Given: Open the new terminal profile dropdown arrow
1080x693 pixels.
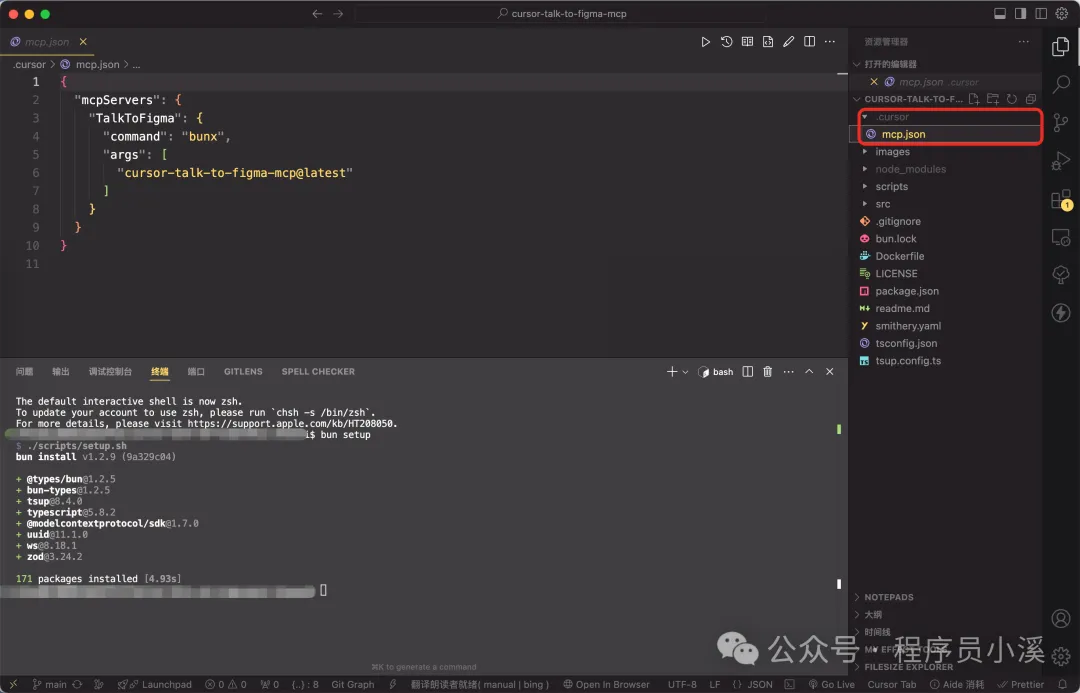Looking at the screenshot, I should click(685, 372).
